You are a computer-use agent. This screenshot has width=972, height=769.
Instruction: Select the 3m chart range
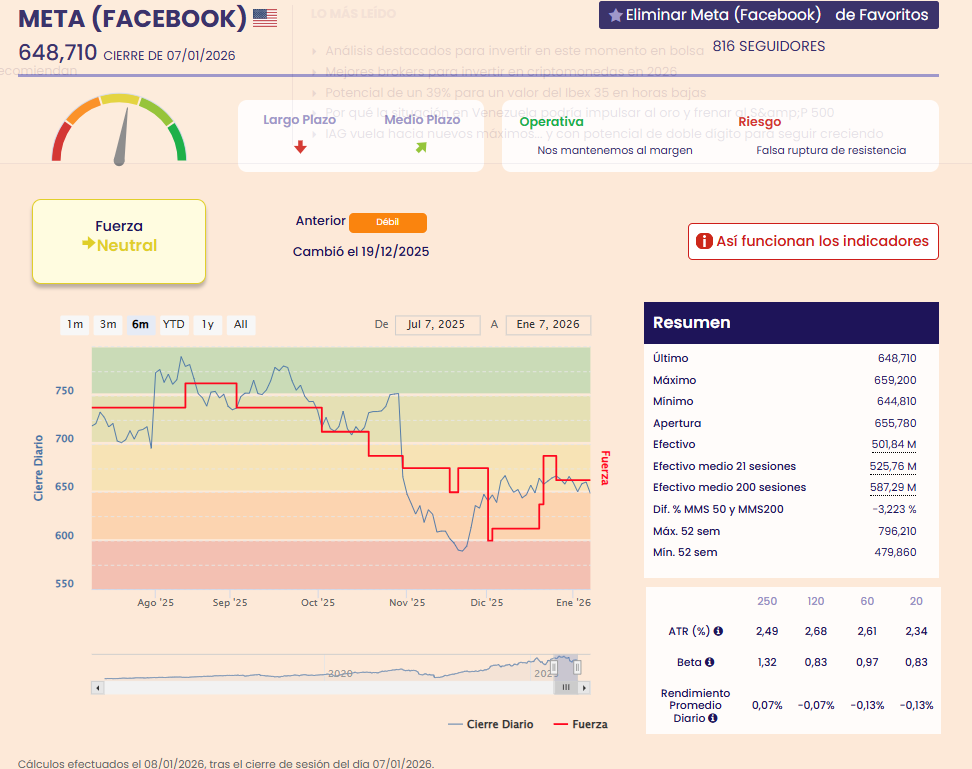tap(108, 324)
